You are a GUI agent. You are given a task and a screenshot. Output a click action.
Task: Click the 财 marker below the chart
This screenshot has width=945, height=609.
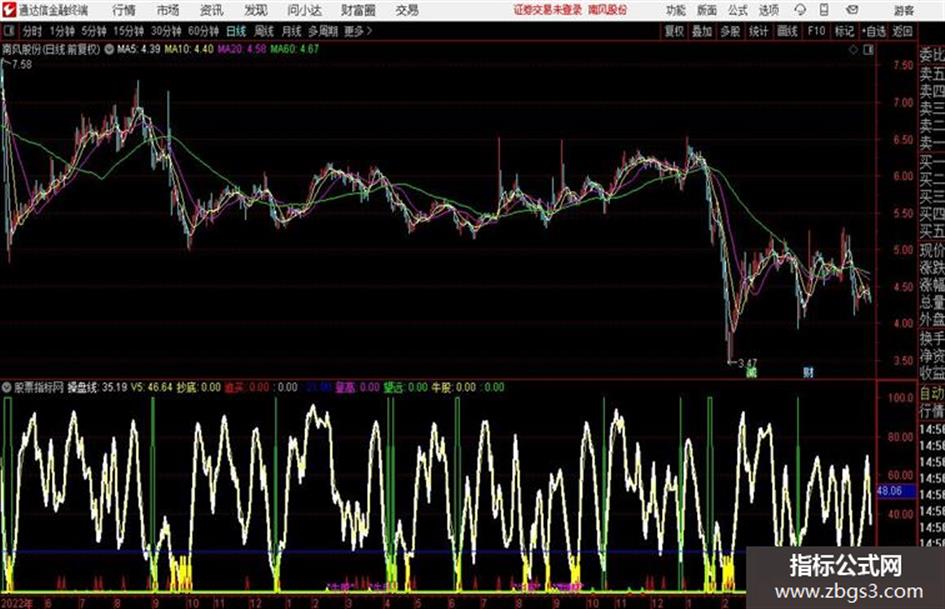808,373
